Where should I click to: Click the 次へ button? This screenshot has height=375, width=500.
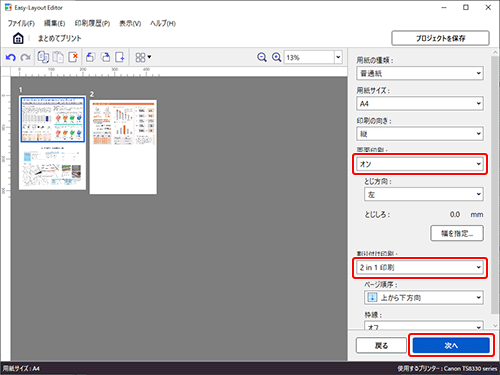[451, 346]
